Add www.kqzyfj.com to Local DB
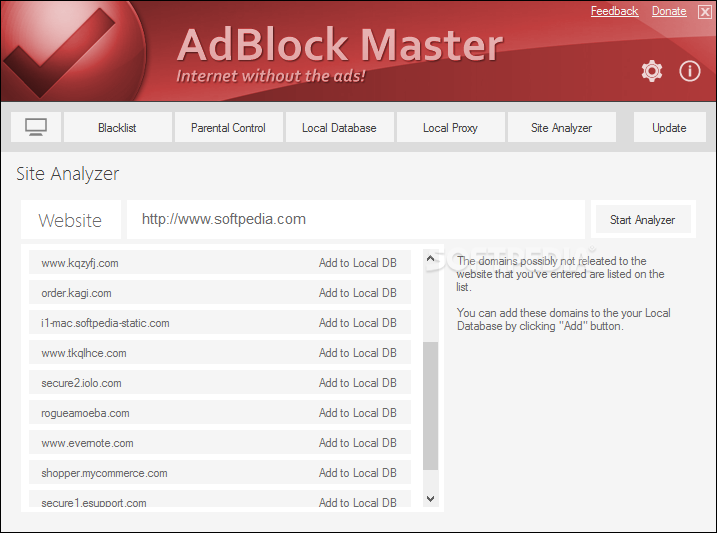 point(358,263)
